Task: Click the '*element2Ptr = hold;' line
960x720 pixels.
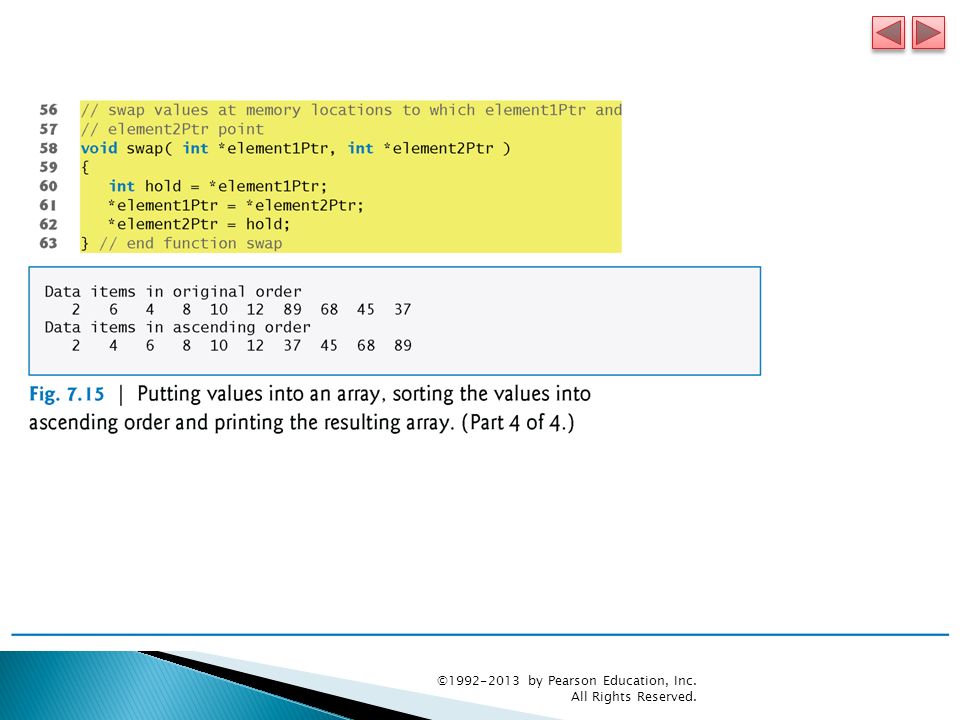Action: coord(199,224)
